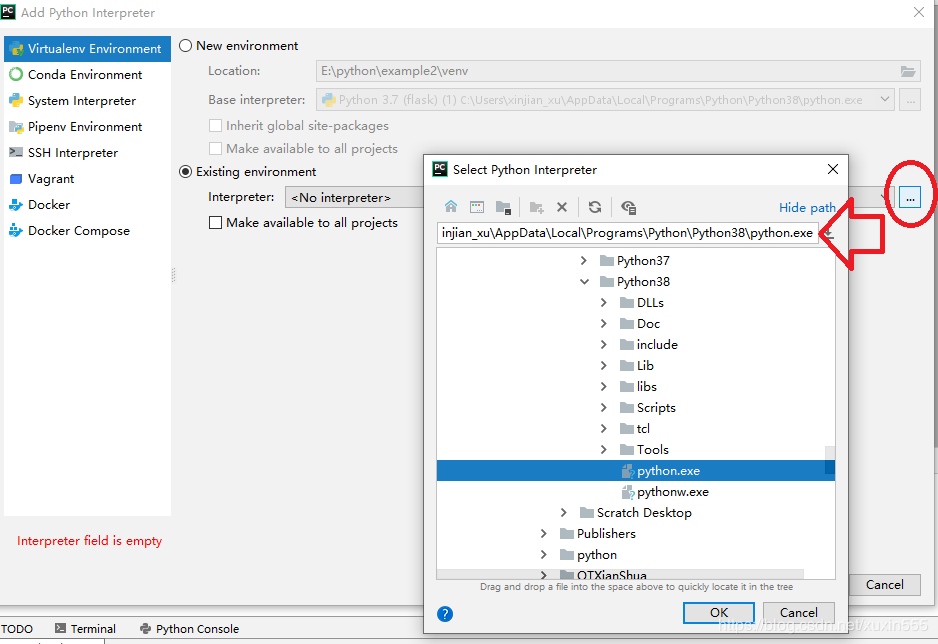
Task: Expand the include folder
Action: 604,344
